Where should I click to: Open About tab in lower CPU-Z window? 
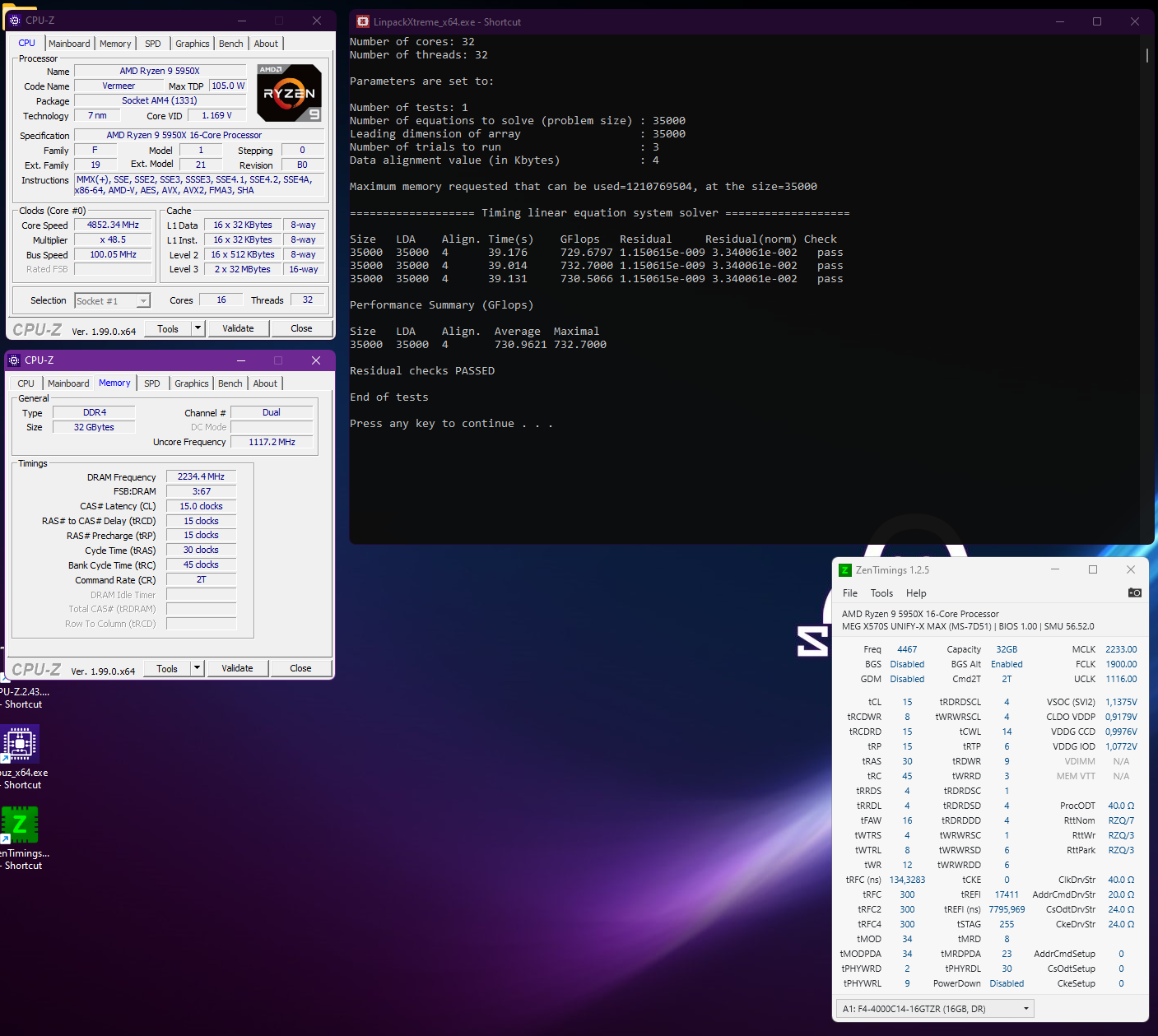click(265, 383)
